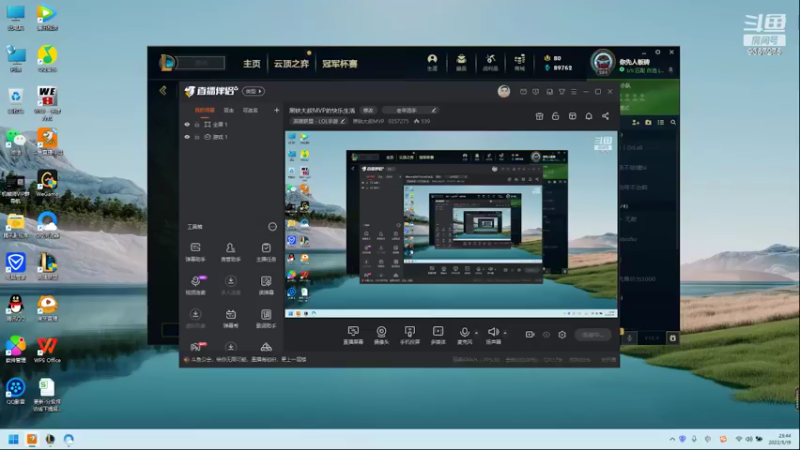Image resolution: width=800 pixels, height=450 pixels.
Task: Edit the stream tag pill with pencil icon
Action: (x=410, y=110)
